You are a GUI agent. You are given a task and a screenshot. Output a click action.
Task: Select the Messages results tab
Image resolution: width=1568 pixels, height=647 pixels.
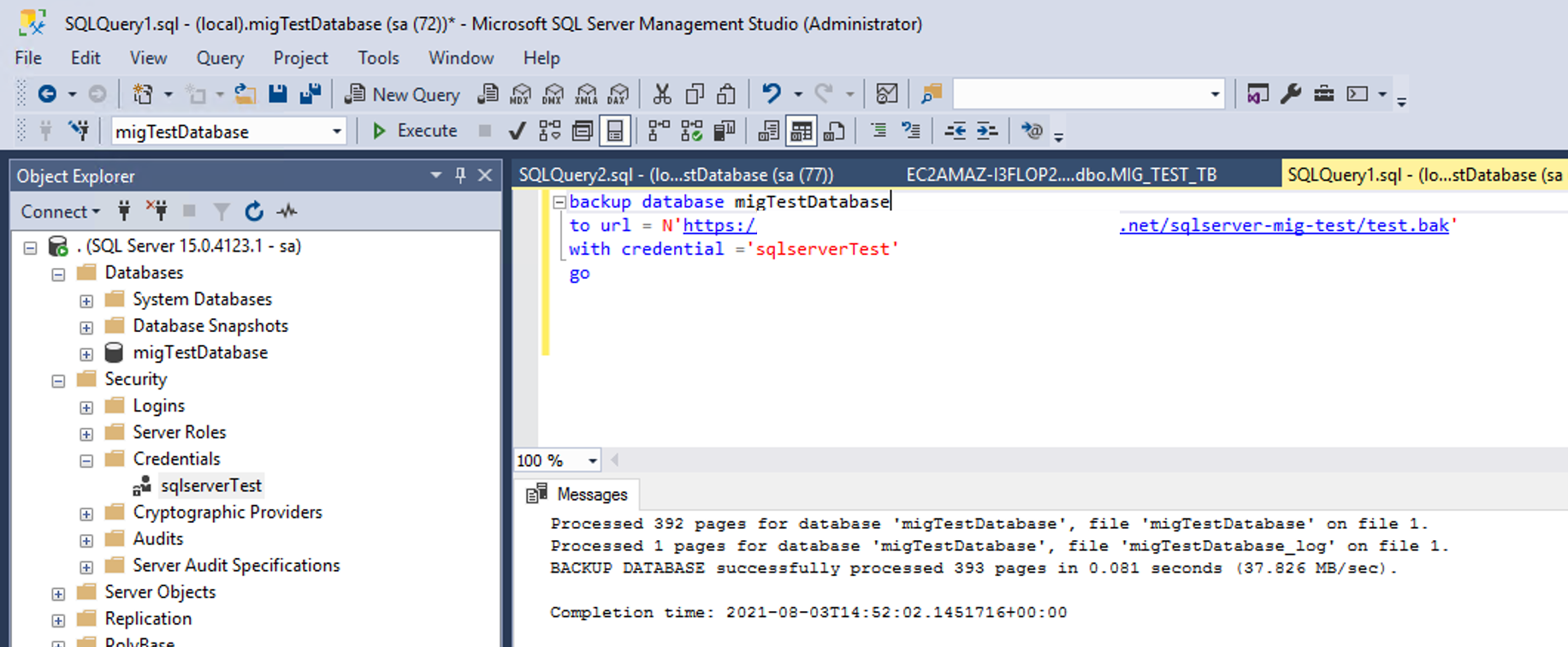coord(577,495)
